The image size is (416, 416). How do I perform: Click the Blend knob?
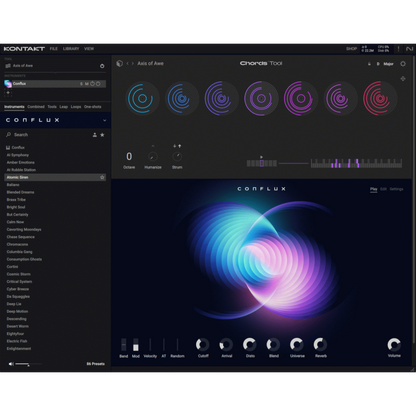point(273,345)
